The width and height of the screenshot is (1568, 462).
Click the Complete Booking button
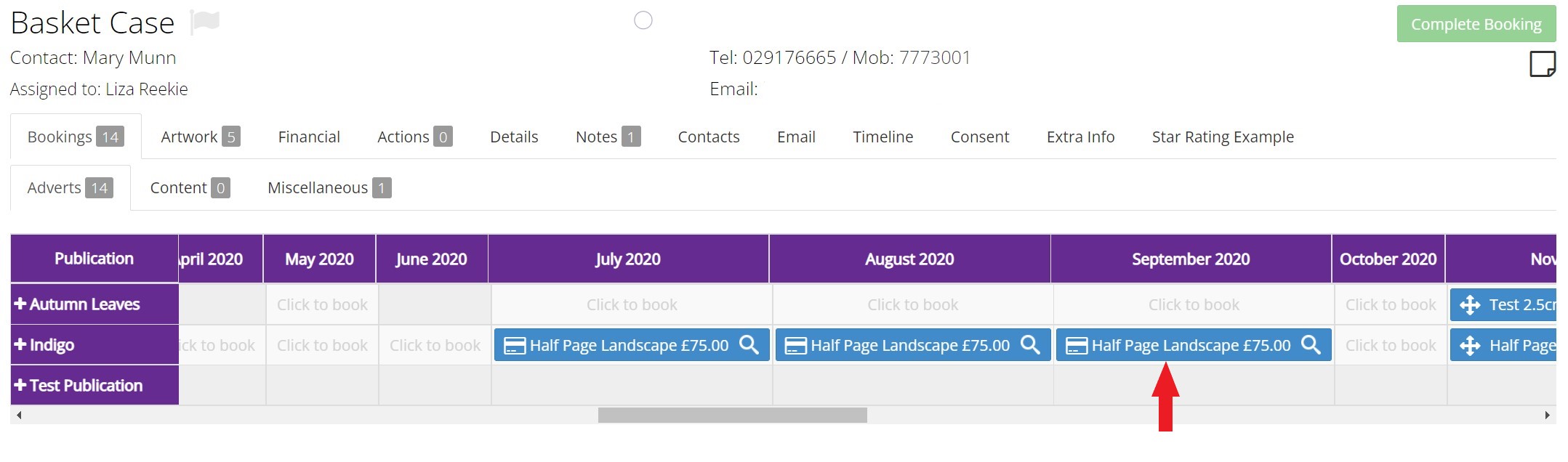[x=1476, y=24]
